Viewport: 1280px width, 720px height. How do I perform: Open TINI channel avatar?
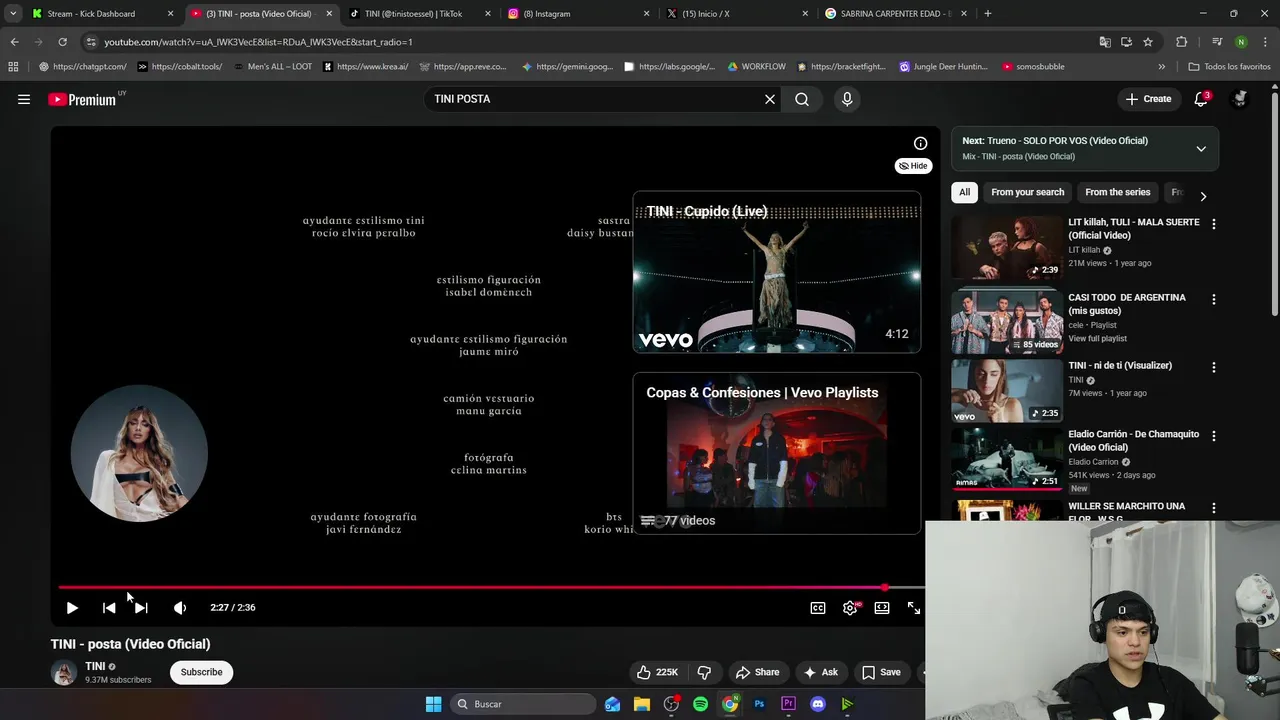click(x=64, y=672)
